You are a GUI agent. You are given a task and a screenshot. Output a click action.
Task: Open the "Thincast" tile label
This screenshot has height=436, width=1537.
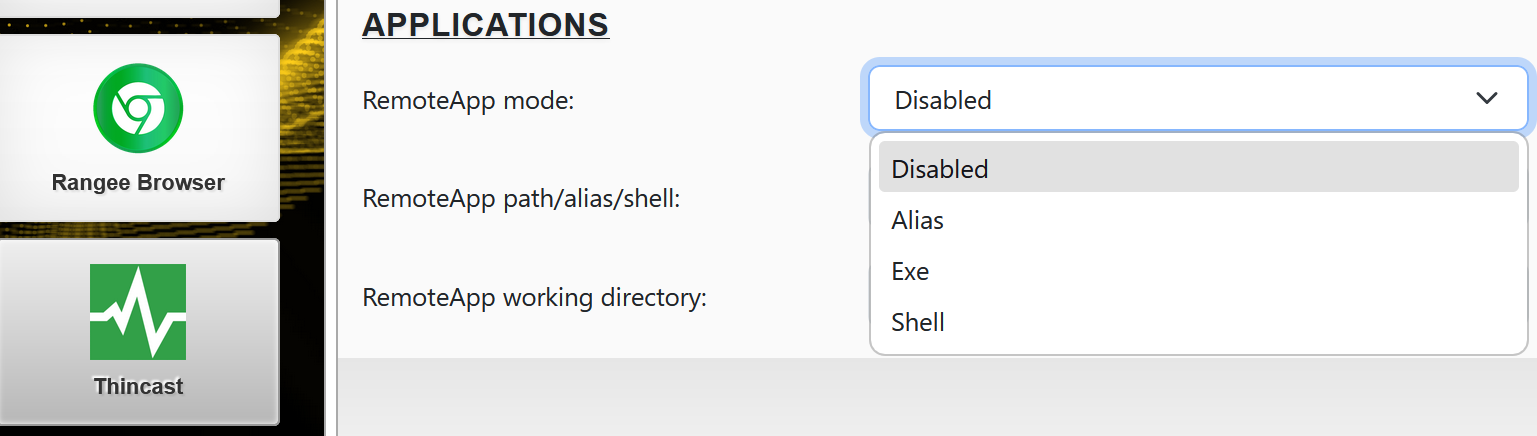[x=138, y=386]
